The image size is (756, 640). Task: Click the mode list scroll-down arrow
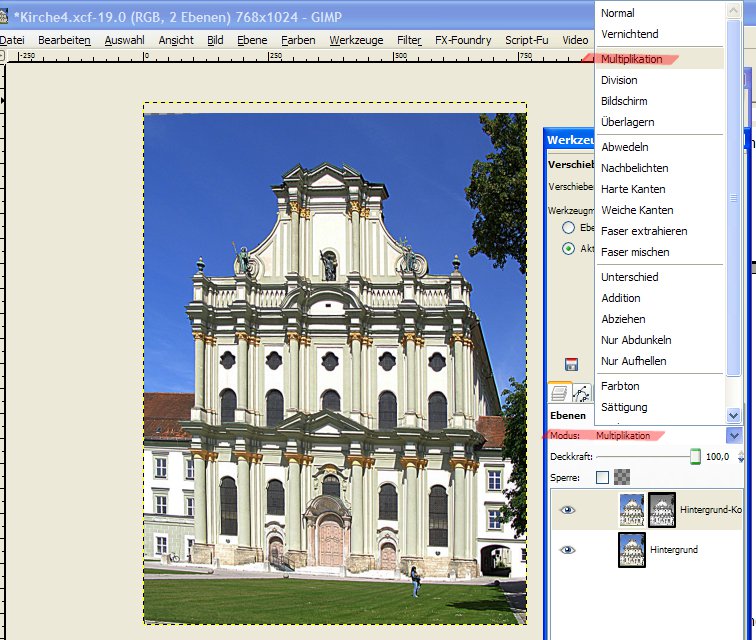(733, 415)
